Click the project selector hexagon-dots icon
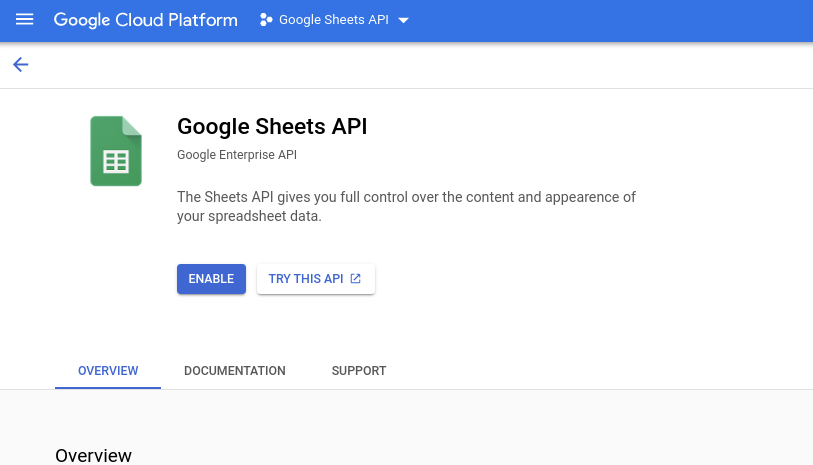This screenshot has width=813, height=465. click(266, 20)
